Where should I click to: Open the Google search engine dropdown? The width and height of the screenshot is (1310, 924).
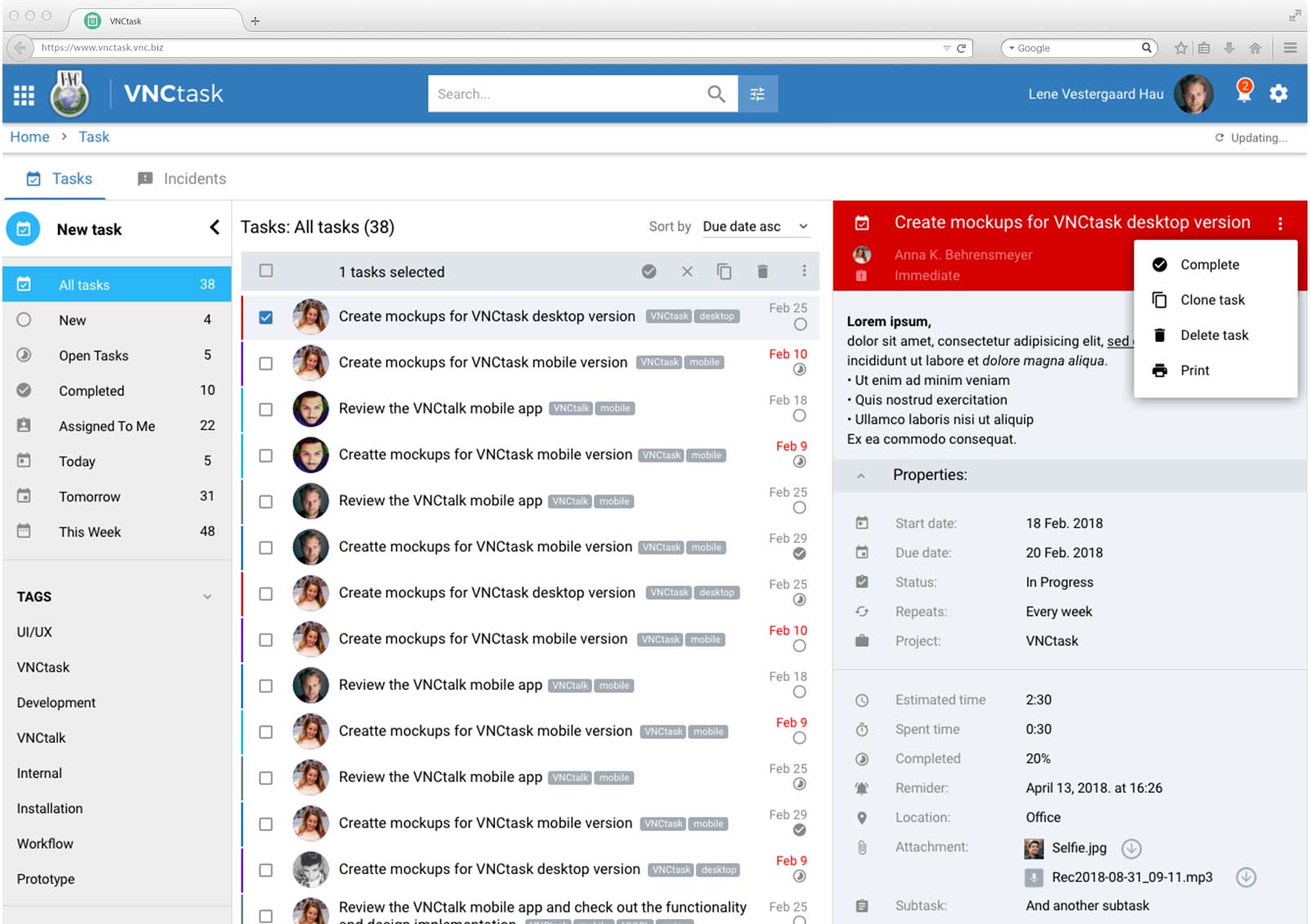click(1011, 48)
